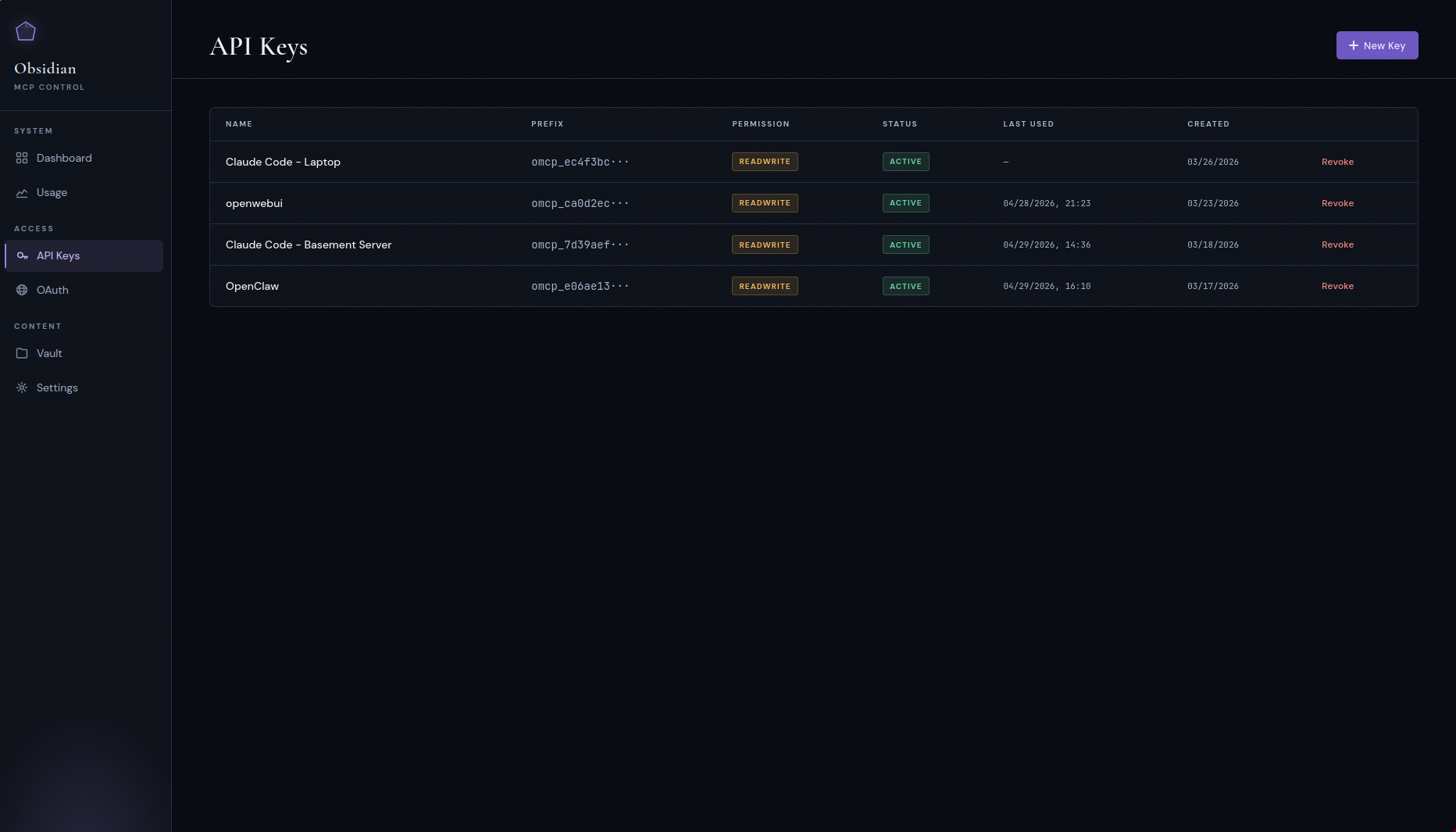Image resolution: width=1456 pixels, height=832 pixels.
Task: Open the Dashboard page
Action: tap(84, 158)
